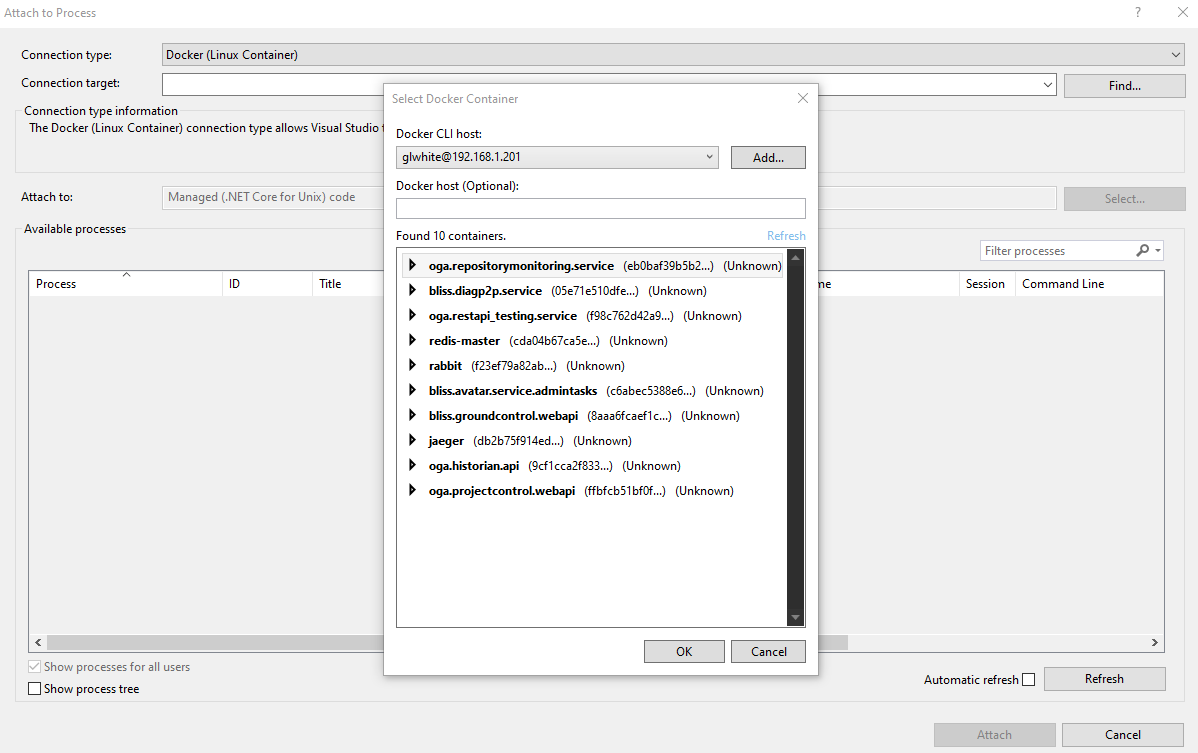Viewport: 1198px width, 753px height.
Task: Select the oga.projectcontrol.webapi container
Action: [581, 491]
